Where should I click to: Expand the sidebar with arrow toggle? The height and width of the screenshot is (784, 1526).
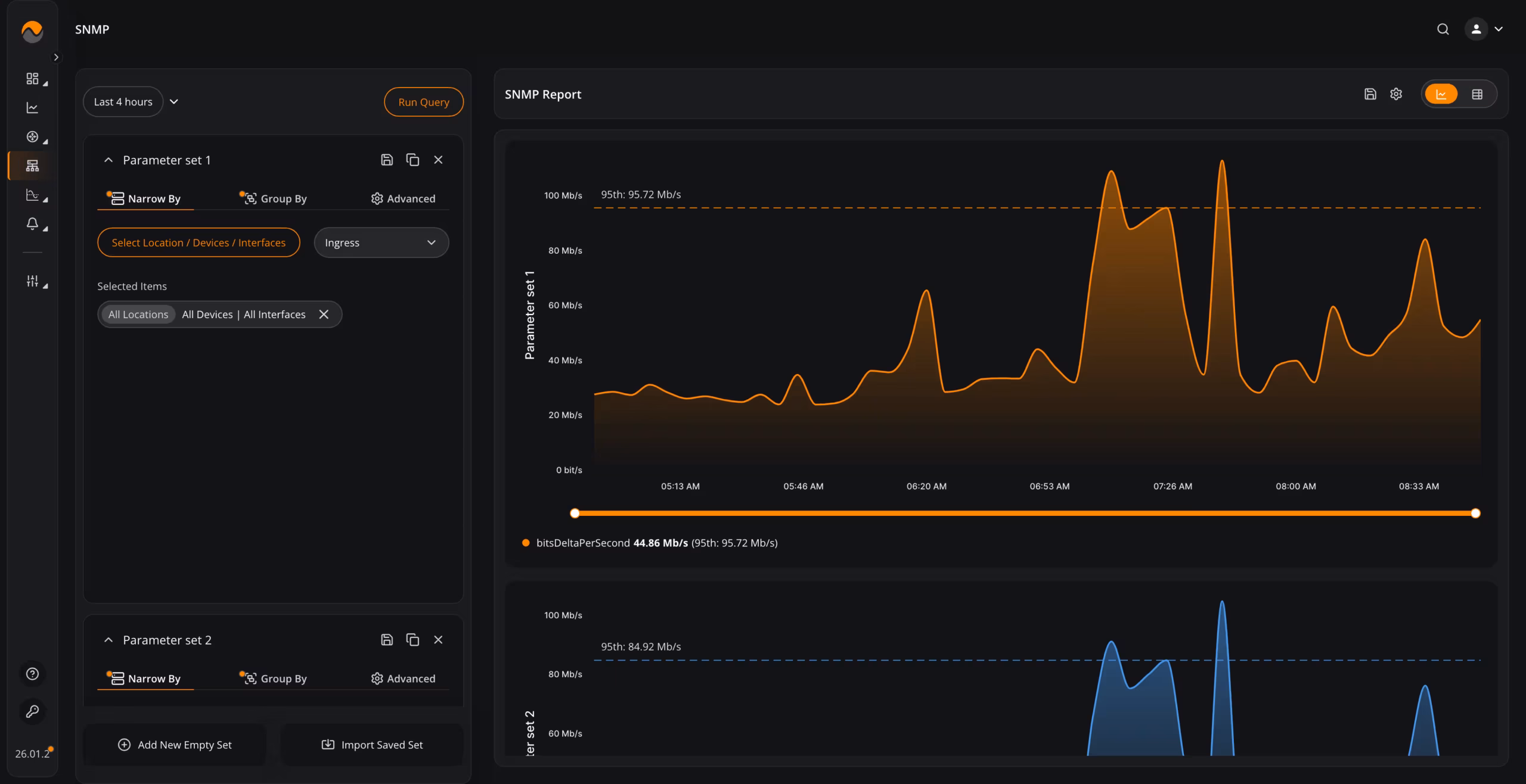pos(56,57)
